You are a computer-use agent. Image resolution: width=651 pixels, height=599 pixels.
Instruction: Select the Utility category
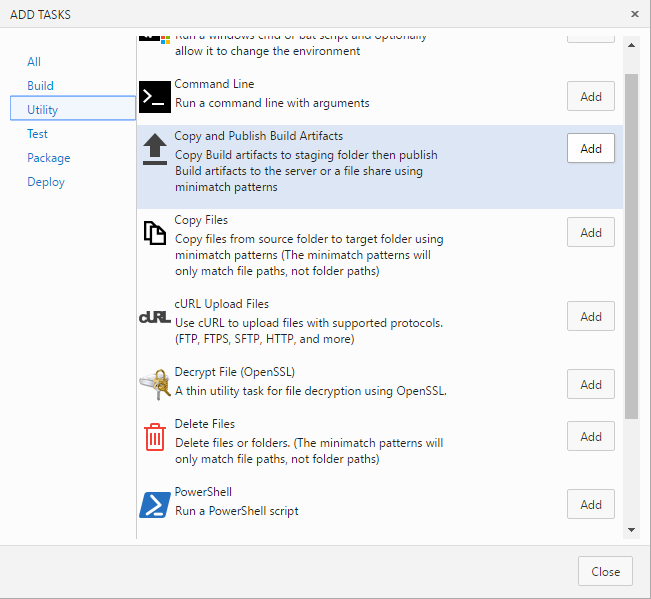tap(73, 108)
